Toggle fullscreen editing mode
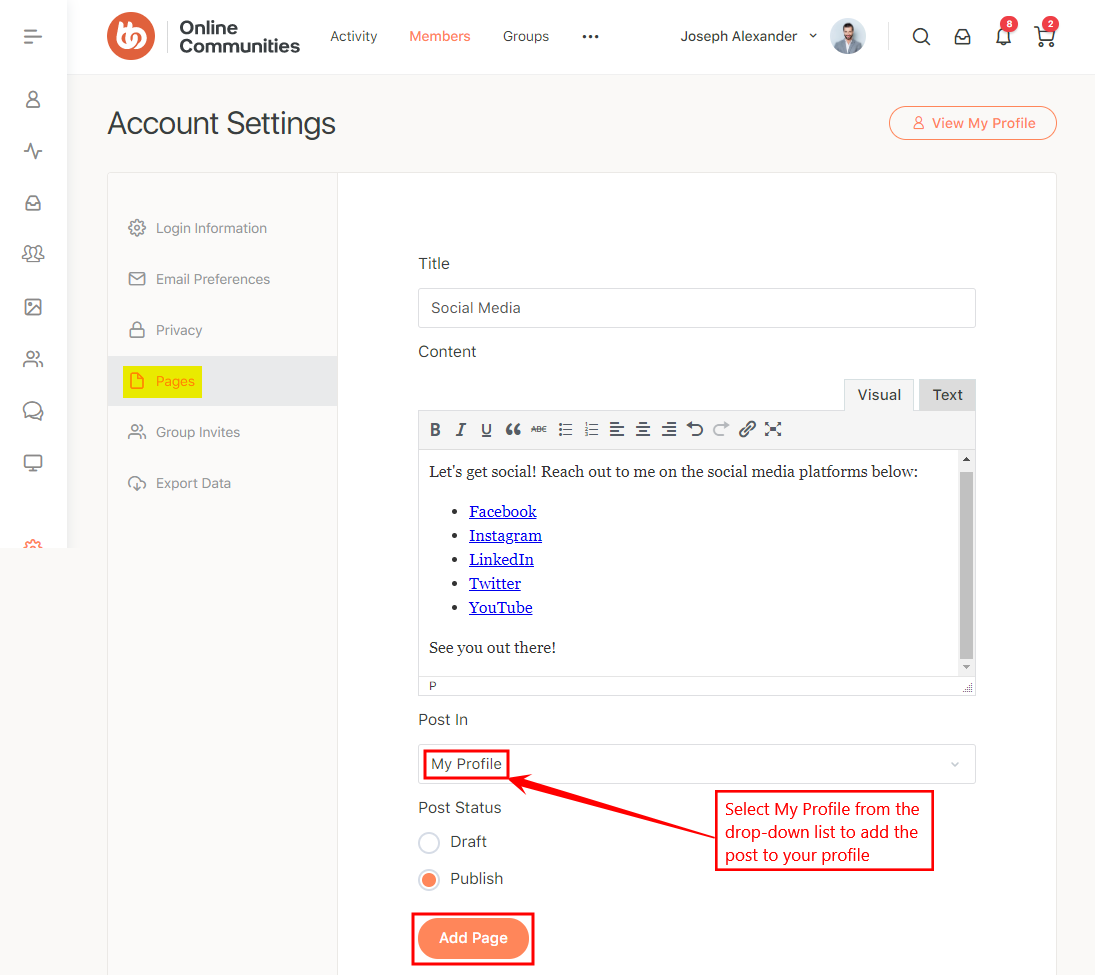 [x=773, y=429]
